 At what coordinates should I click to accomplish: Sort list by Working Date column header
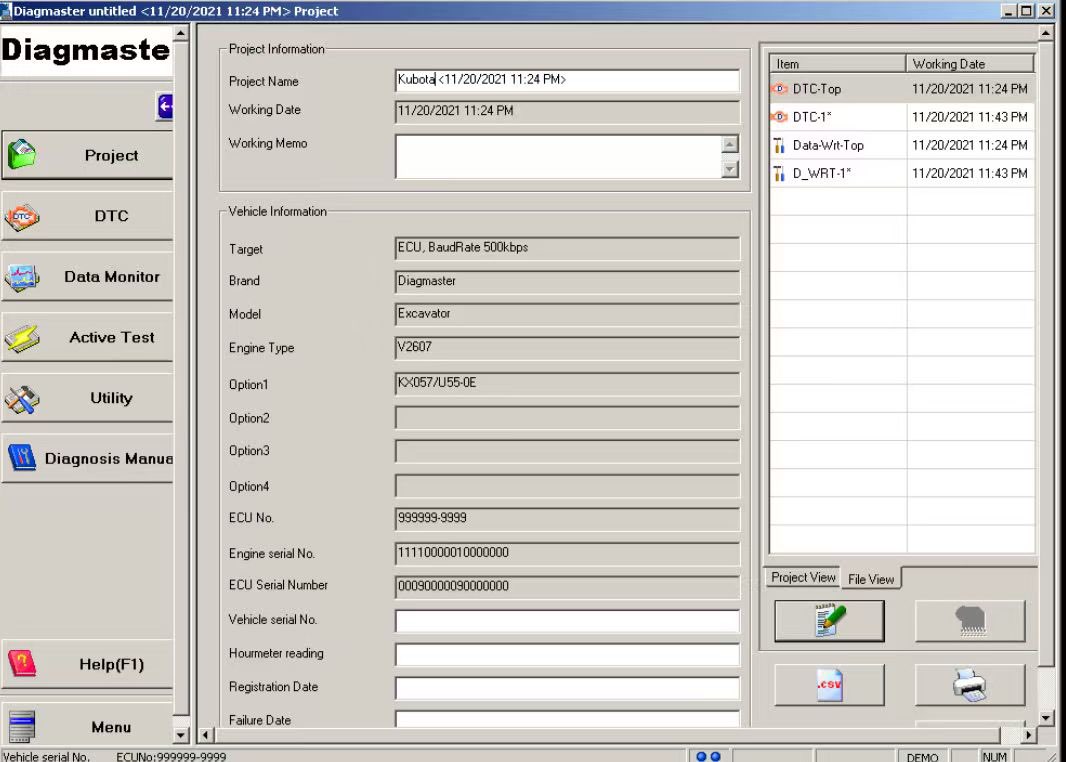[969, 64]
